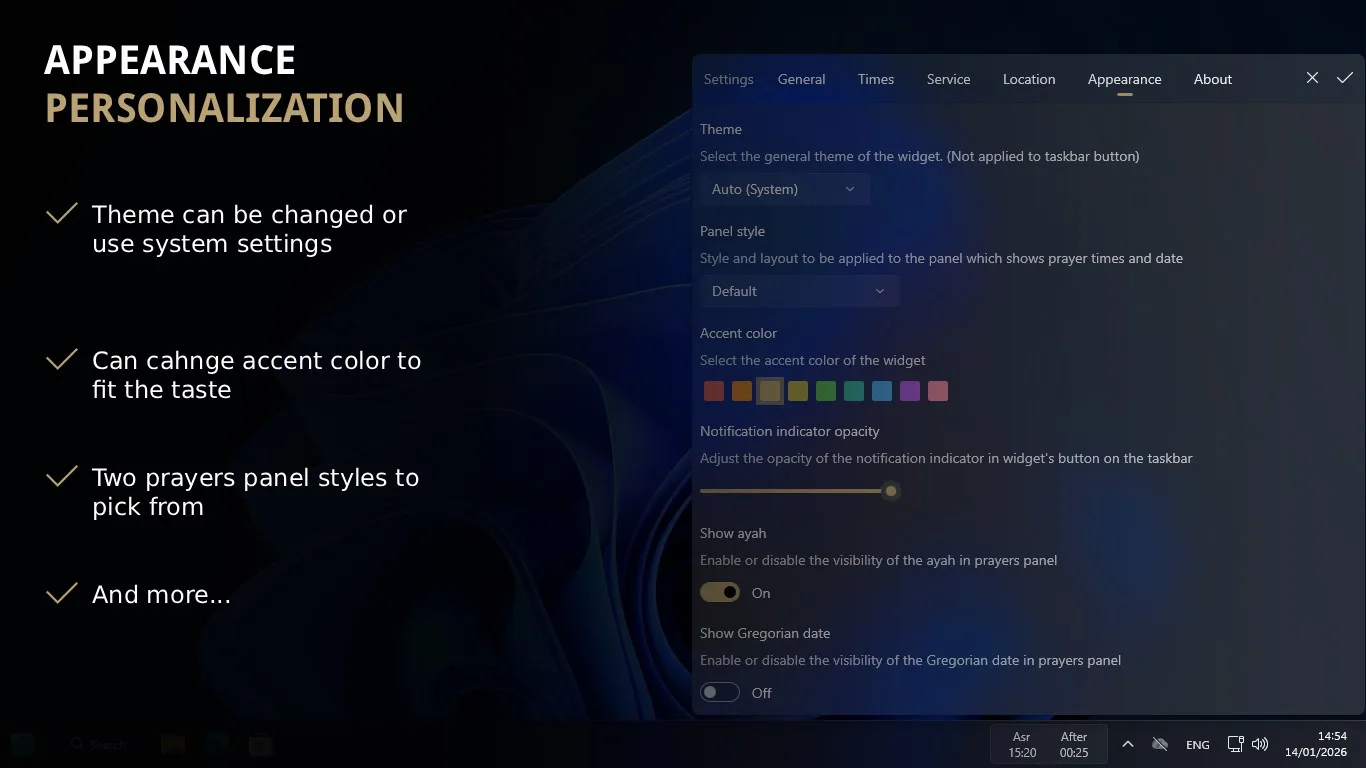Click the volume speaker tray icon
The height and width of the screenshot is (768, 1366).
pos(1260,744)
